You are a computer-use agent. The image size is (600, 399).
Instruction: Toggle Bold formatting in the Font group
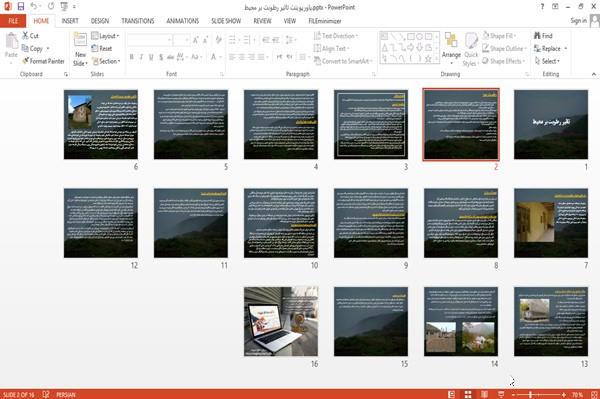click(x=132, y=57)
